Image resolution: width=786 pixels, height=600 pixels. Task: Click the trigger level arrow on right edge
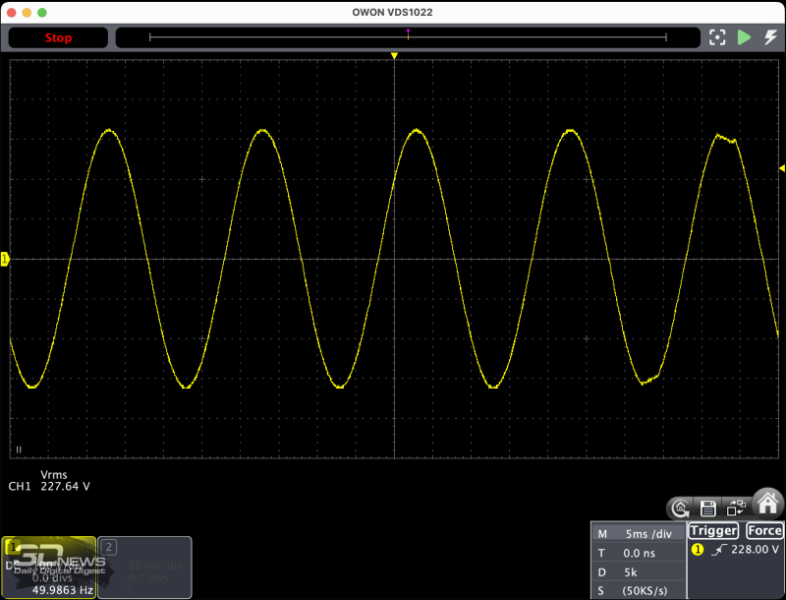(781, 167)
